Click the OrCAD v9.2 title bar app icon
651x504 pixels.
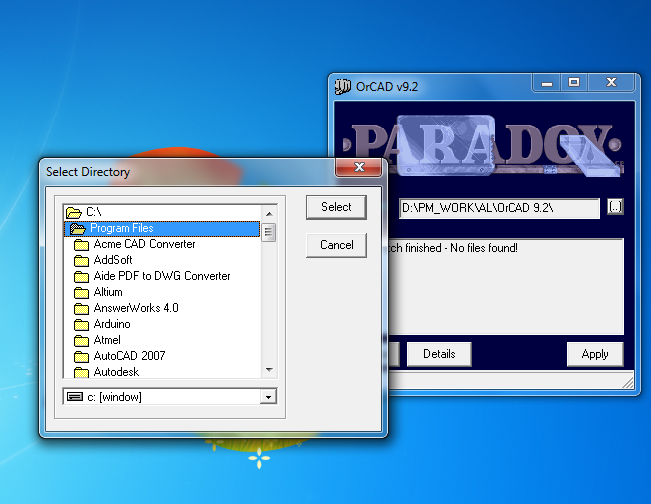tap(343, 86)
